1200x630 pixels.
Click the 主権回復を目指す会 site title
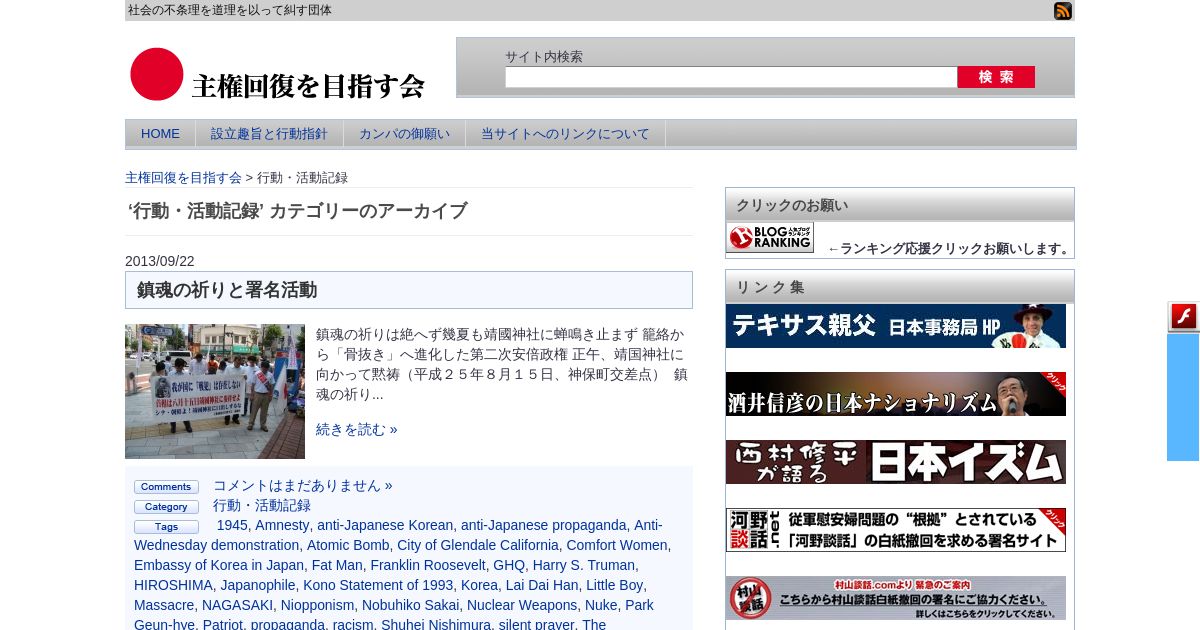click(x=308, y=86)
